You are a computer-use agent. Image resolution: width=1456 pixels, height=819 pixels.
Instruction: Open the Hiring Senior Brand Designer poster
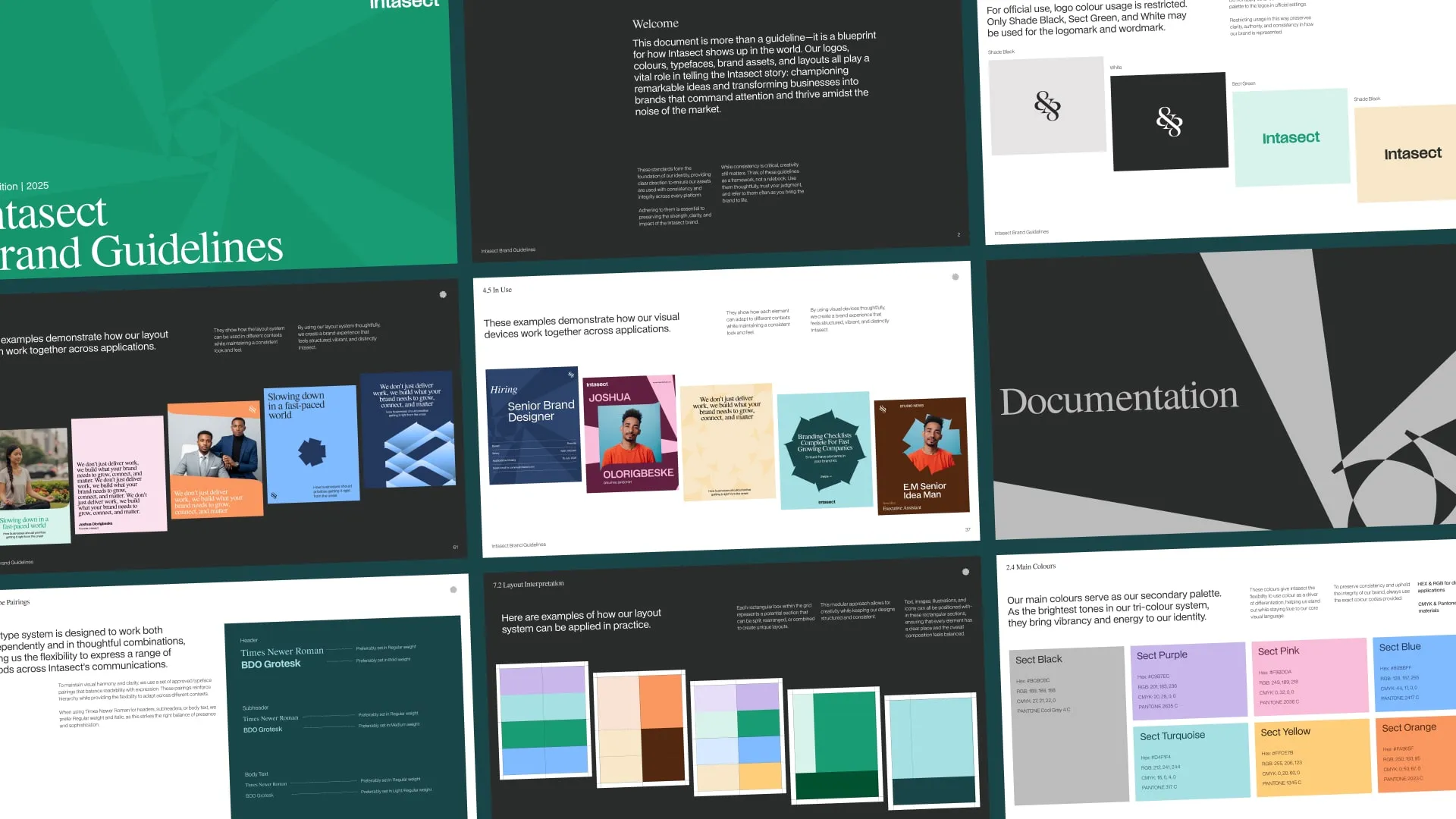click(x=533, y=425)
